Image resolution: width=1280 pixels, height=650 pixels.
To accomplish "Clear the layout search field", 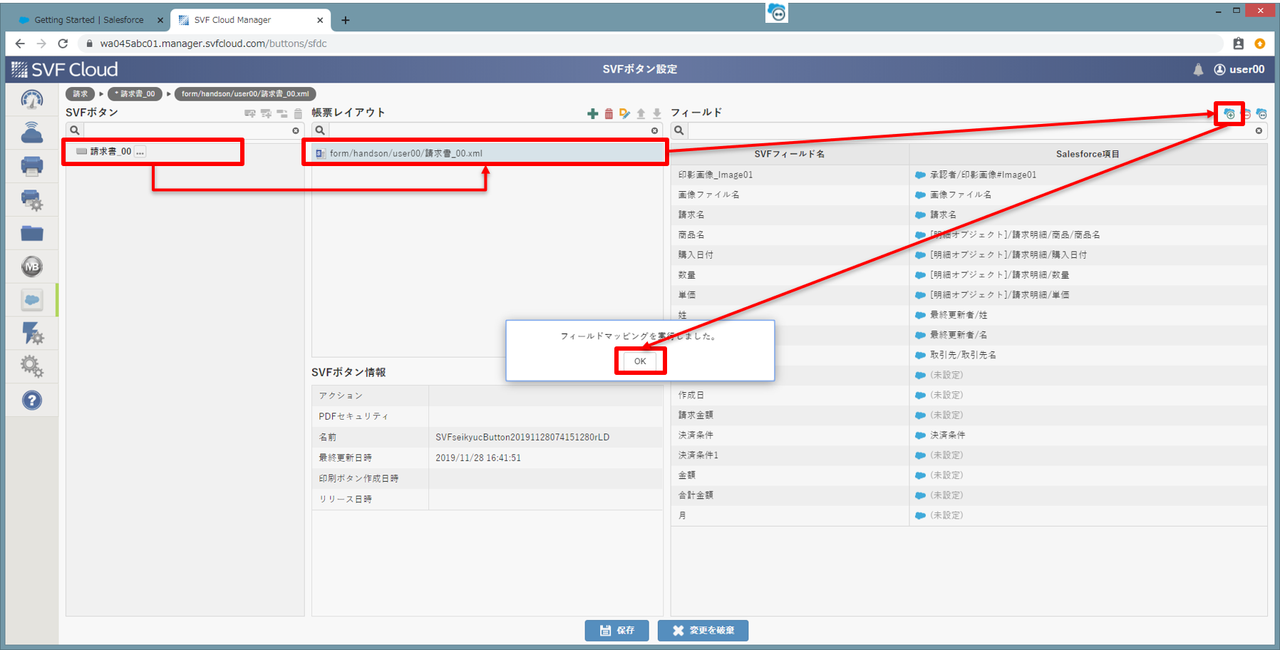I will pos(654,130).
